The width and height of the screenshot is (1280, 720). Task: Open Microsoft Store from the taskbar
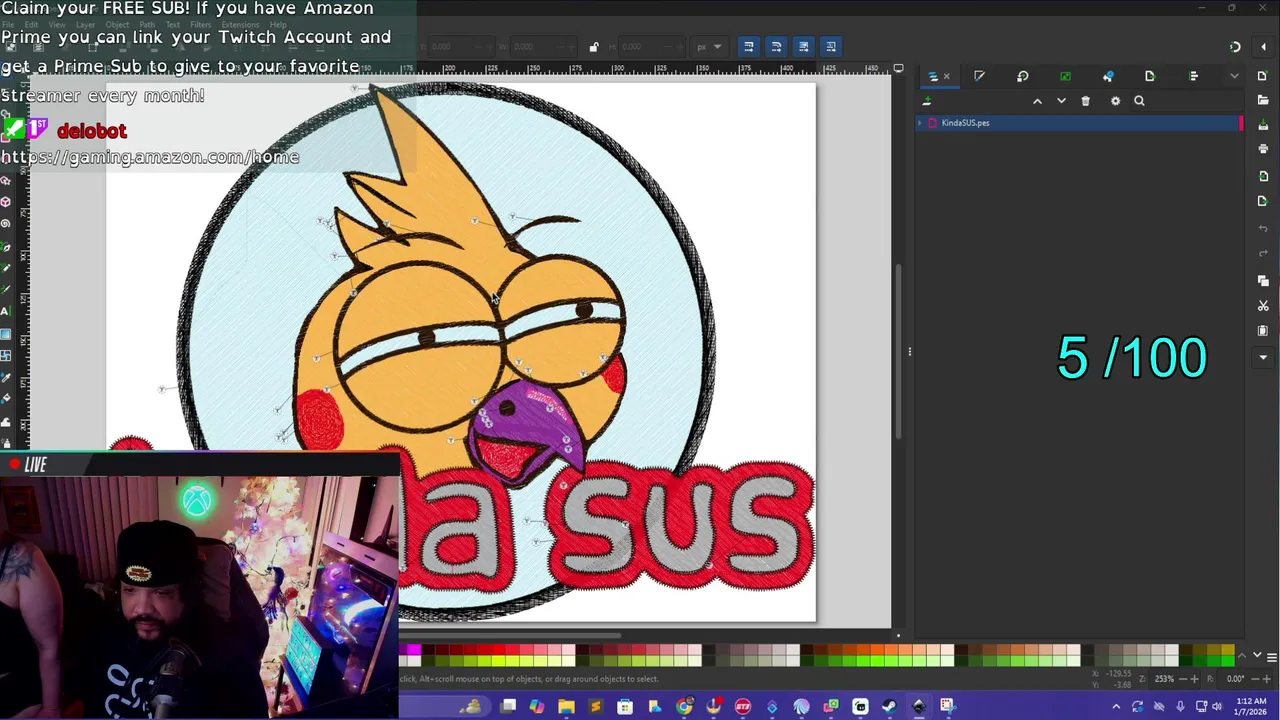[x=625, y=707]
